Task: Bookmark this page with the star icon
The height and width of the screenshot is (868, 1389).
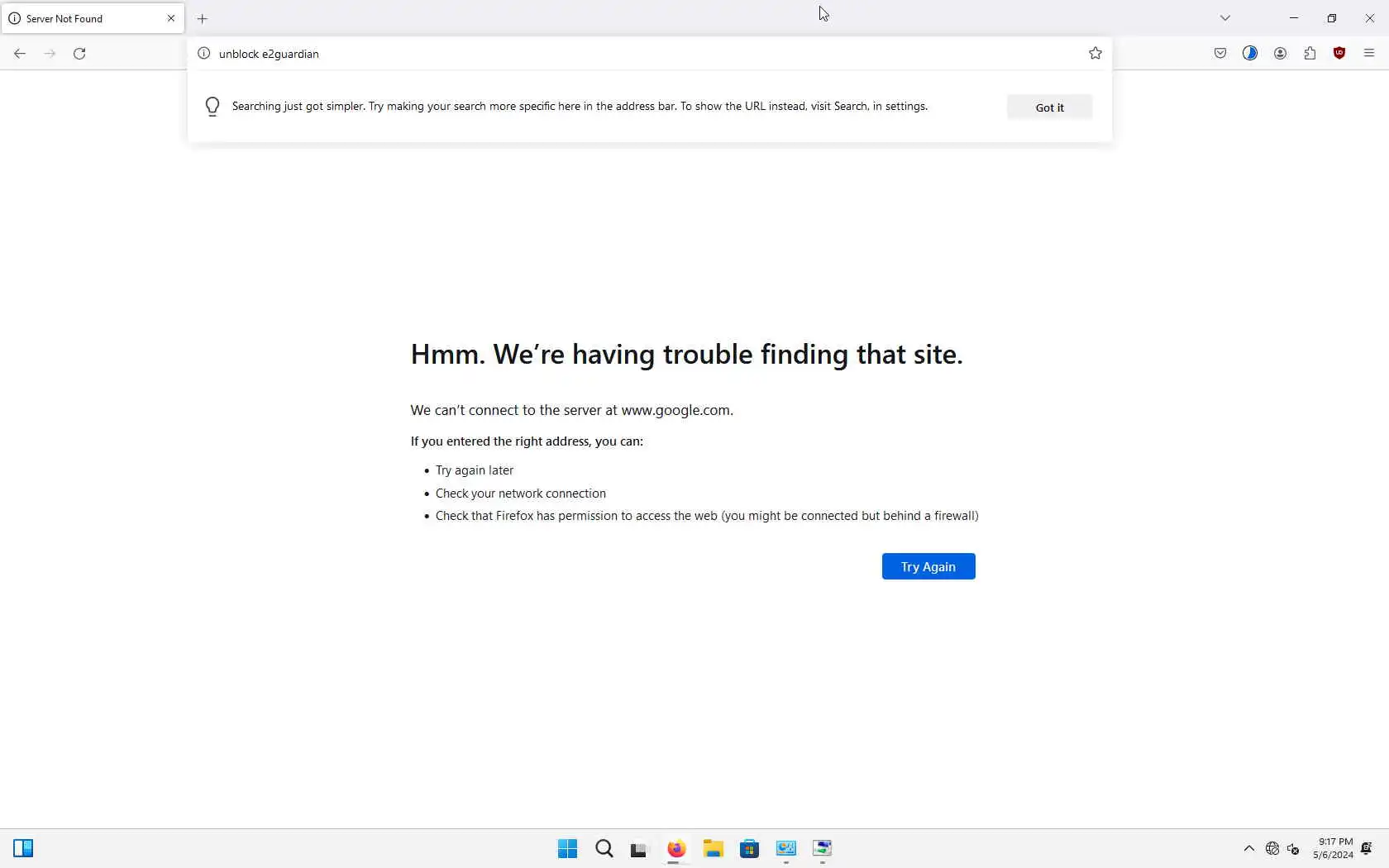Action: tap(1095, 54)
